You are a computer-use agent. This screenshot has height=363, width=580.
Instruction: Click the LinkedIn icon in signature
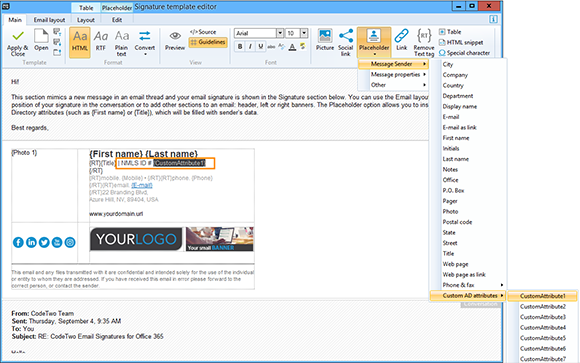coord(31,242)
